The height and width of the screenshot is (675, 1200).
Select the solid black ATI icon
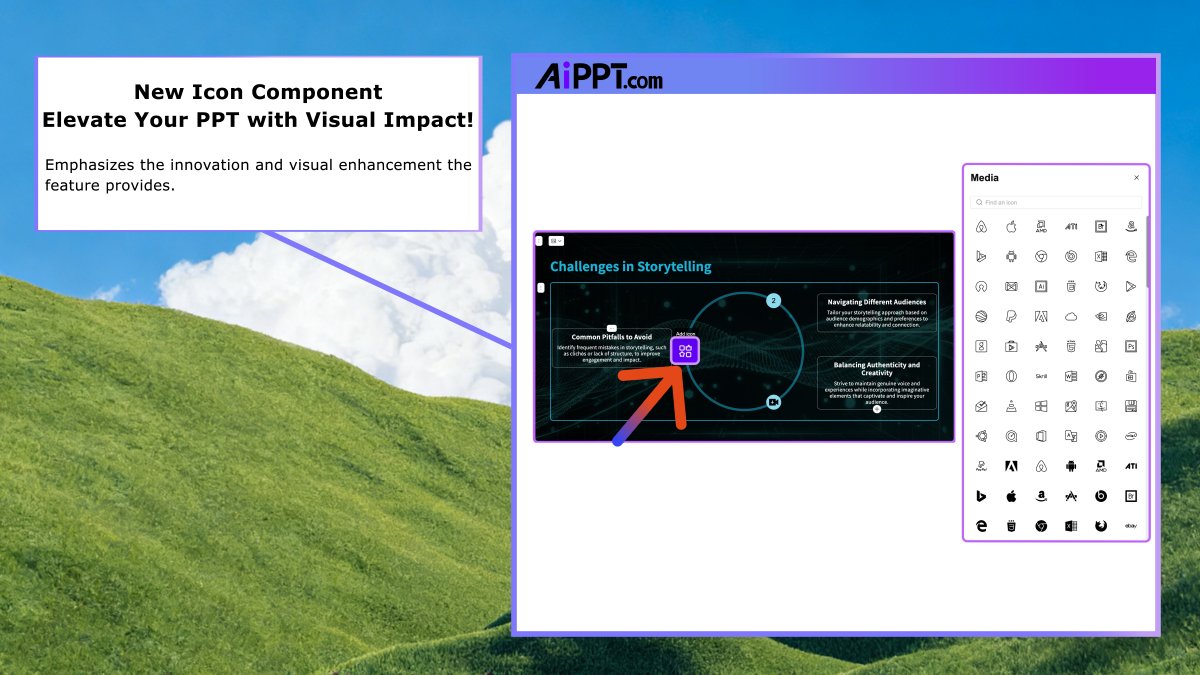(x=1131, y=466)
